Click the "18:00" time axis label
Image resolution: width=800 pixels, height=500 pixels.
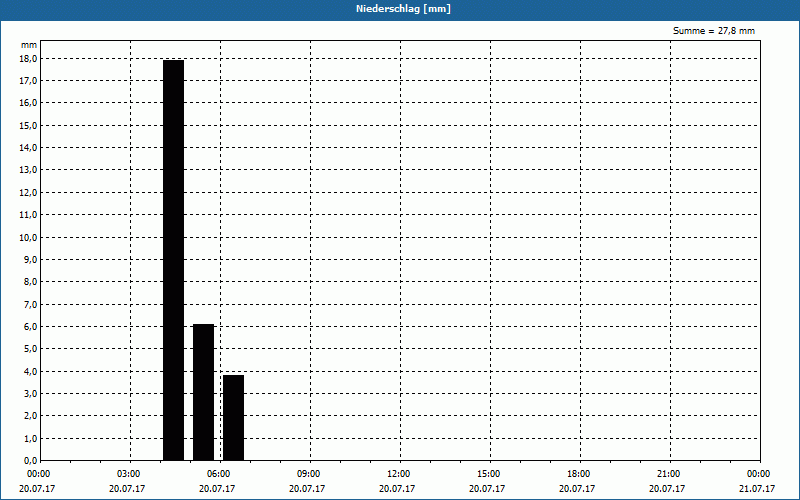(x=579, y=474)
